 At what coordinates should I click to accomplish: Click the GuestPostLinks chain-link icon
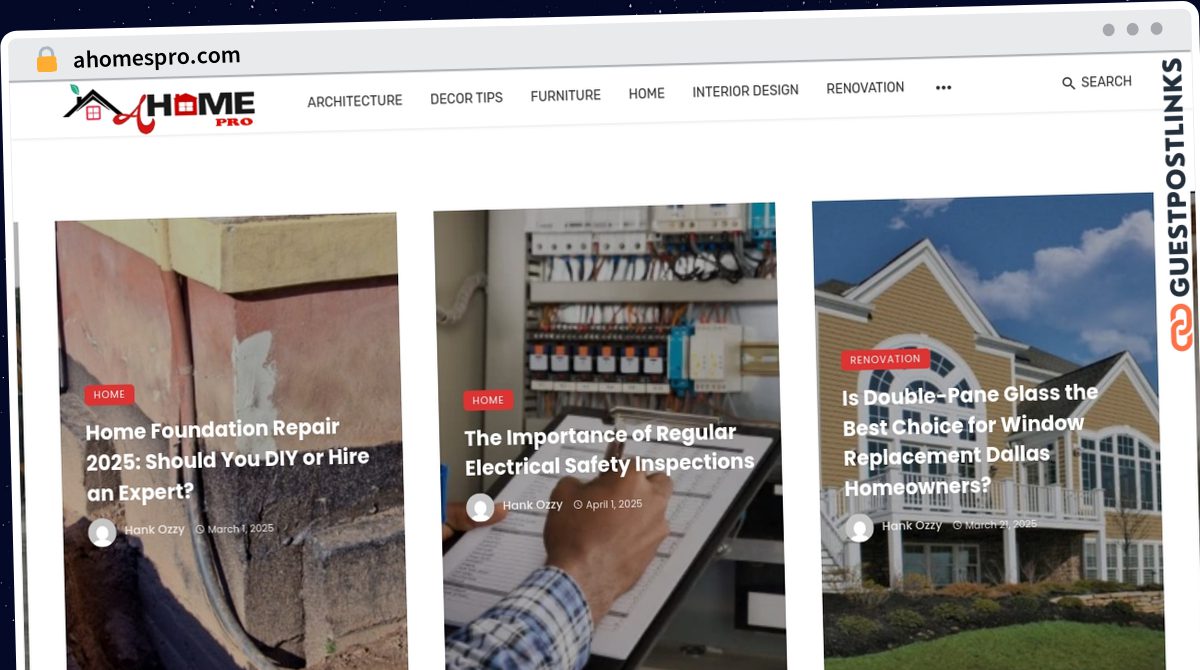pyautogui.click(x=1181, y=329)
